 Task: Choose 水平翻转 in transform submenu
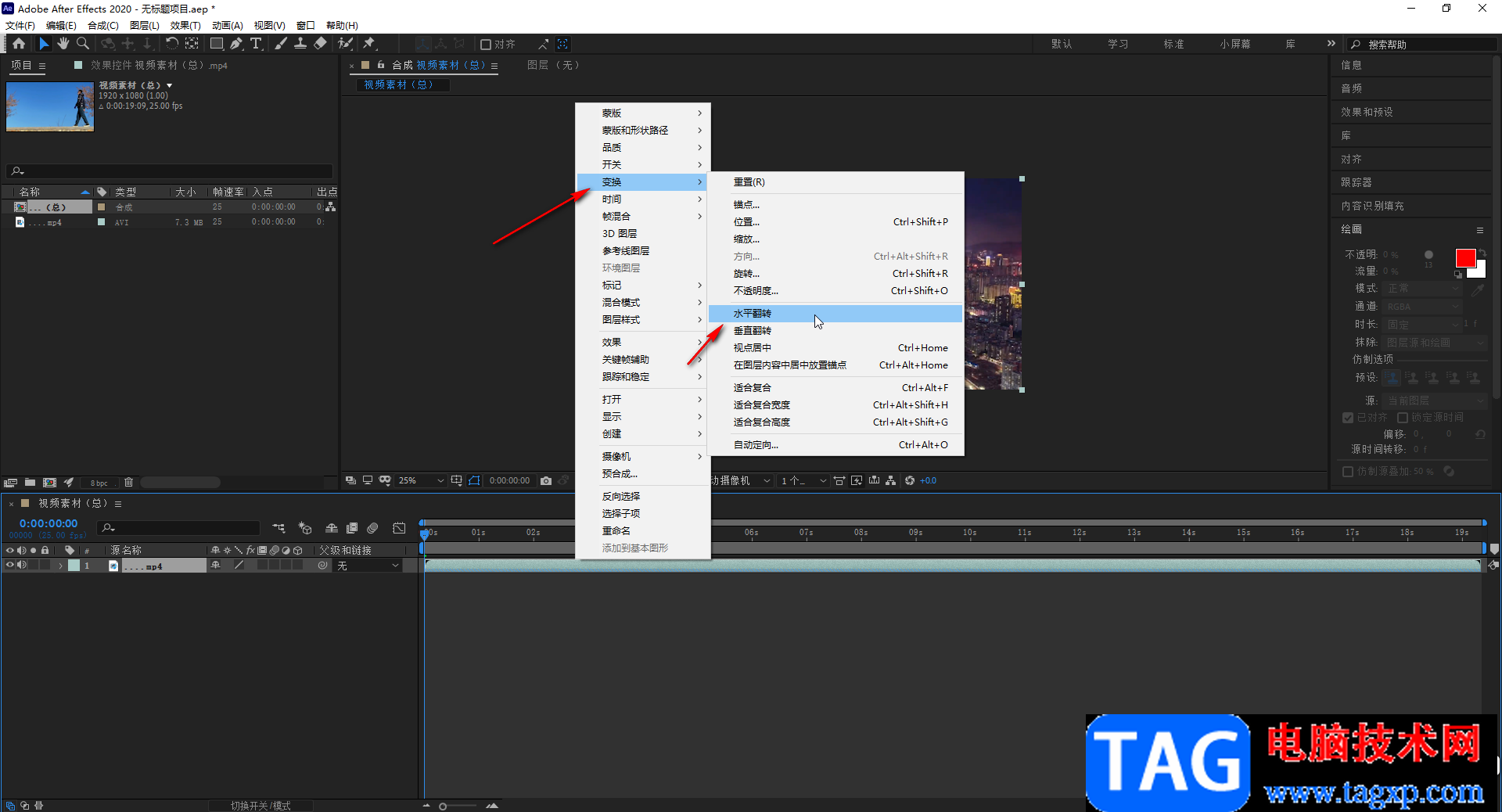(835, 314)
